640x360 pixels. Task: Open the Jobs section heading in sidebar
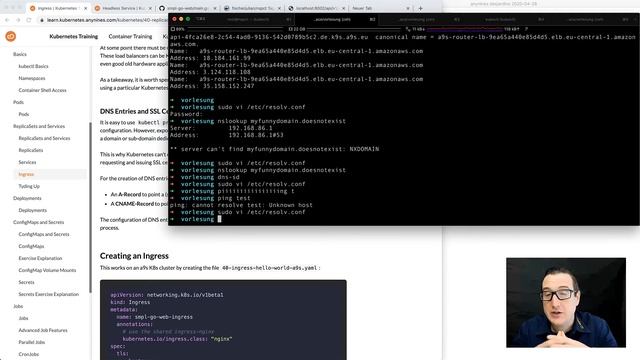point(18,306)
